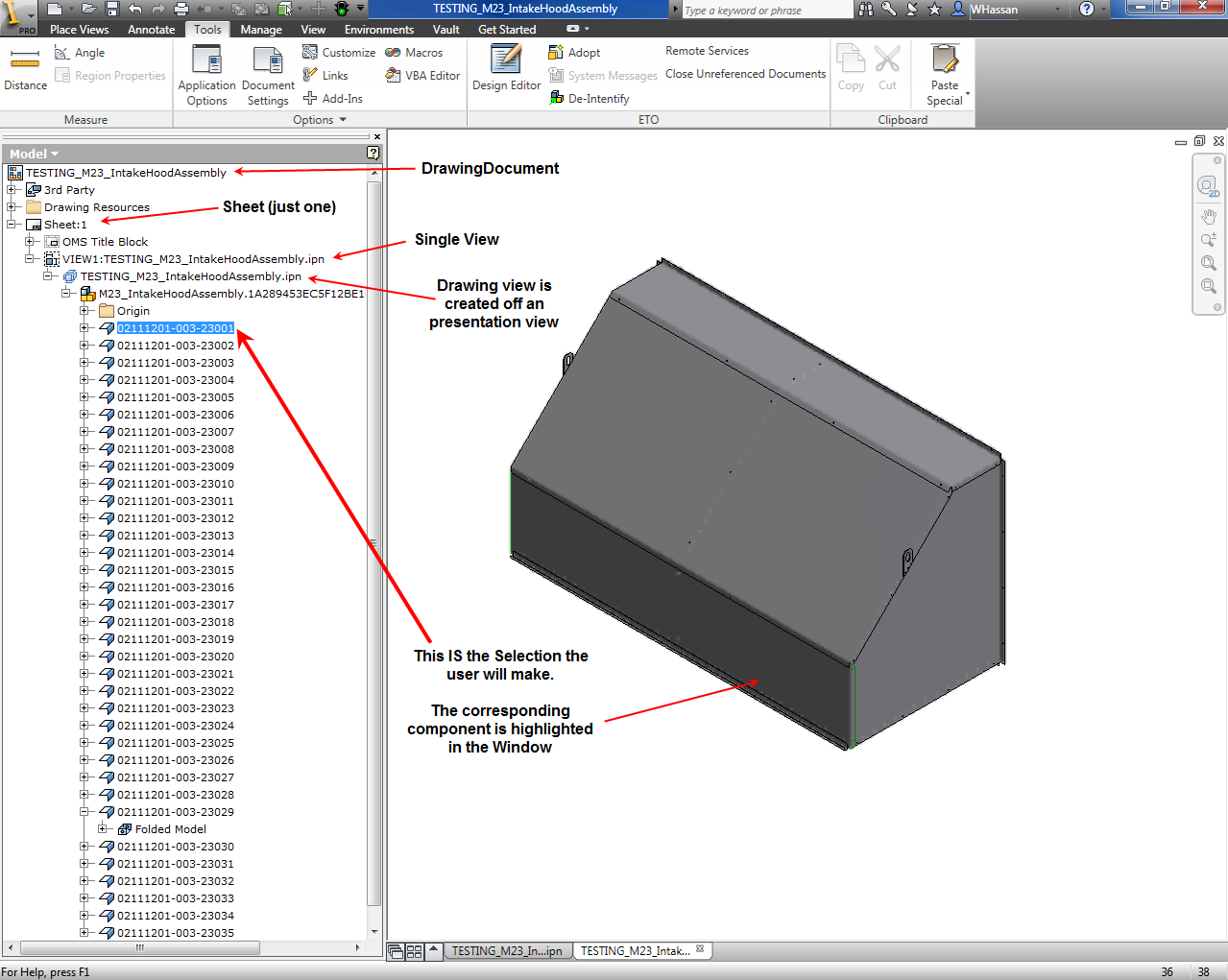Expand the 3rd Party tree node
The width and height of the screenshot is (1228, 980).
coord(11,190)
